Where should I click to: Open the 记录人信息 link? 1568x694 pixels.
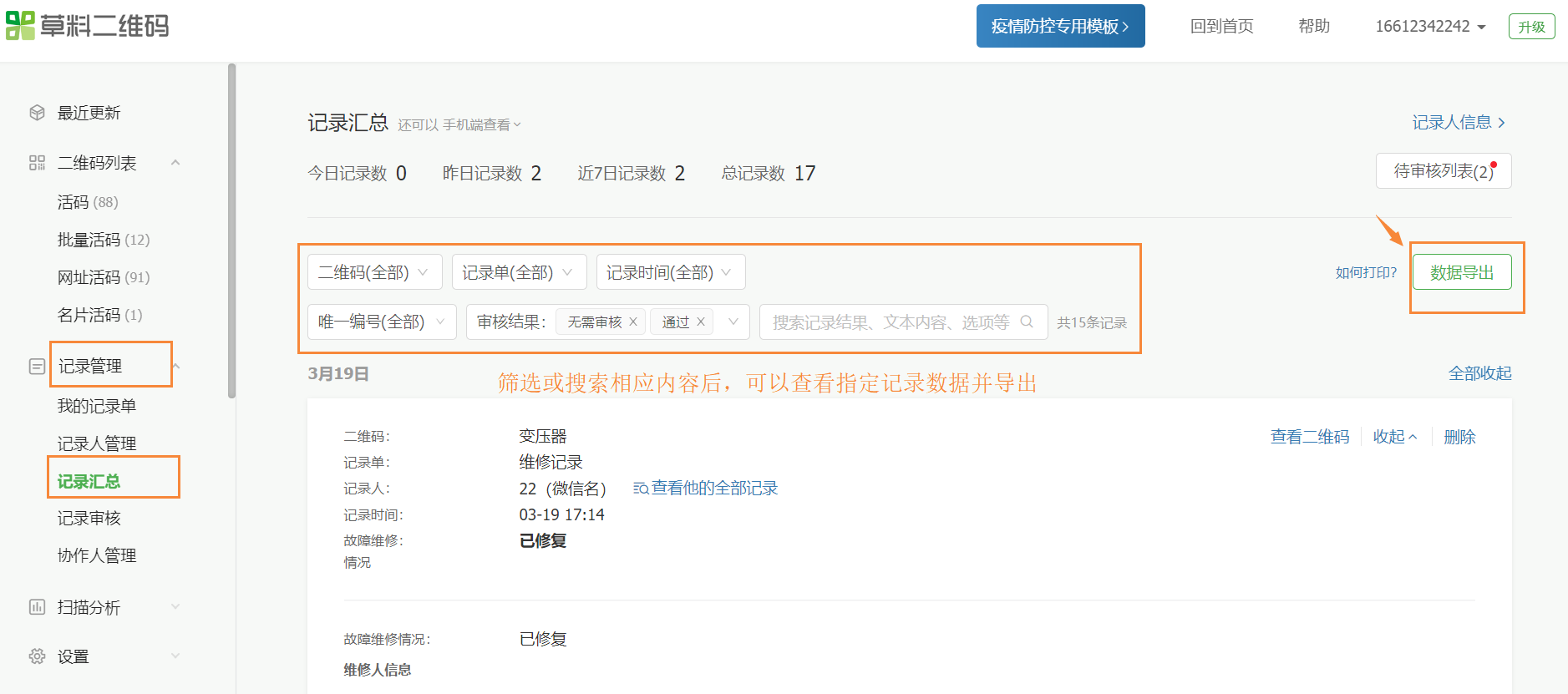[x=1459, y=123]
